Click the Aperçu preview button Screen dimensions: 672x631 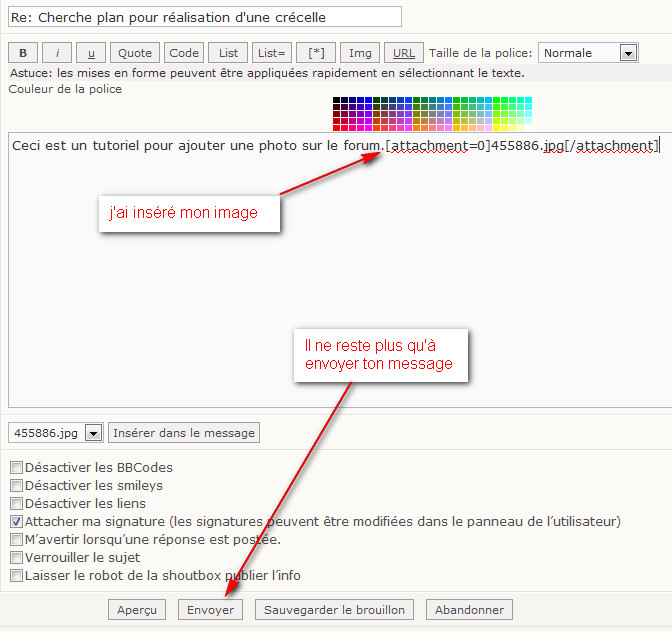pyautogui.click(x=137, y=609)
